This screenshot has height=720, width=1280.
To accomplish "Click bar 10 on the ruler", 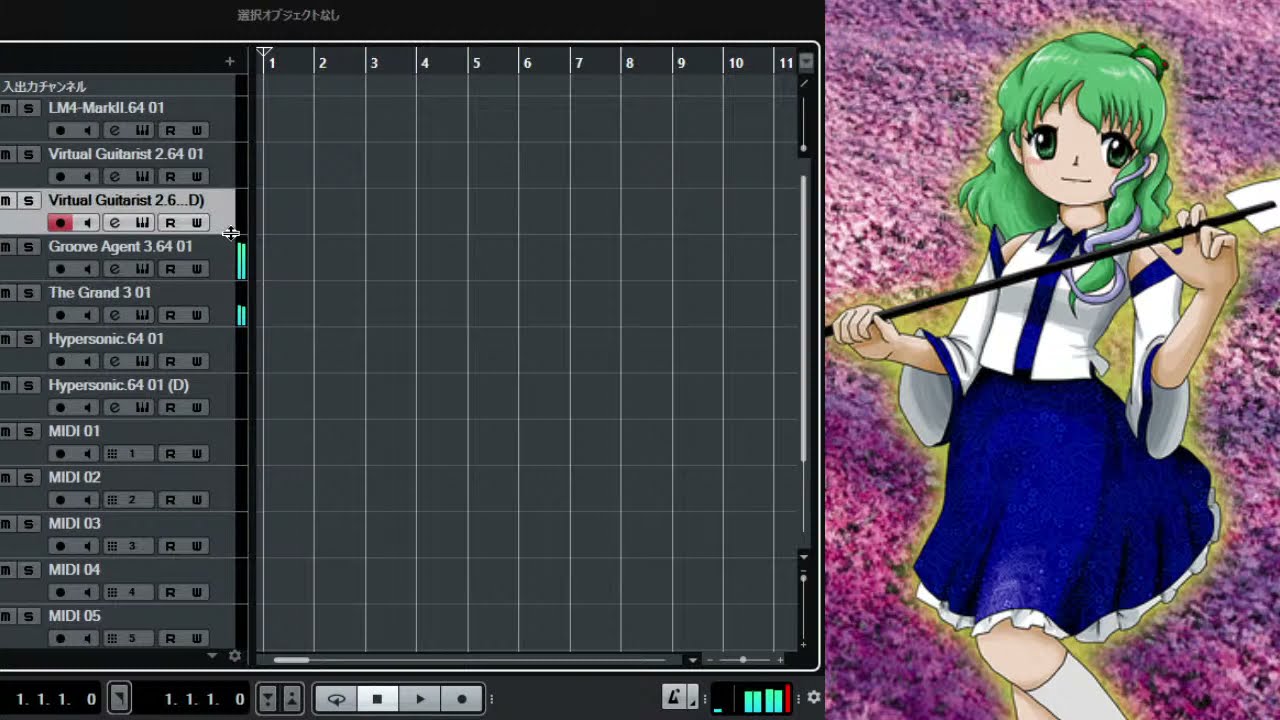I will [x=736, y=63].
